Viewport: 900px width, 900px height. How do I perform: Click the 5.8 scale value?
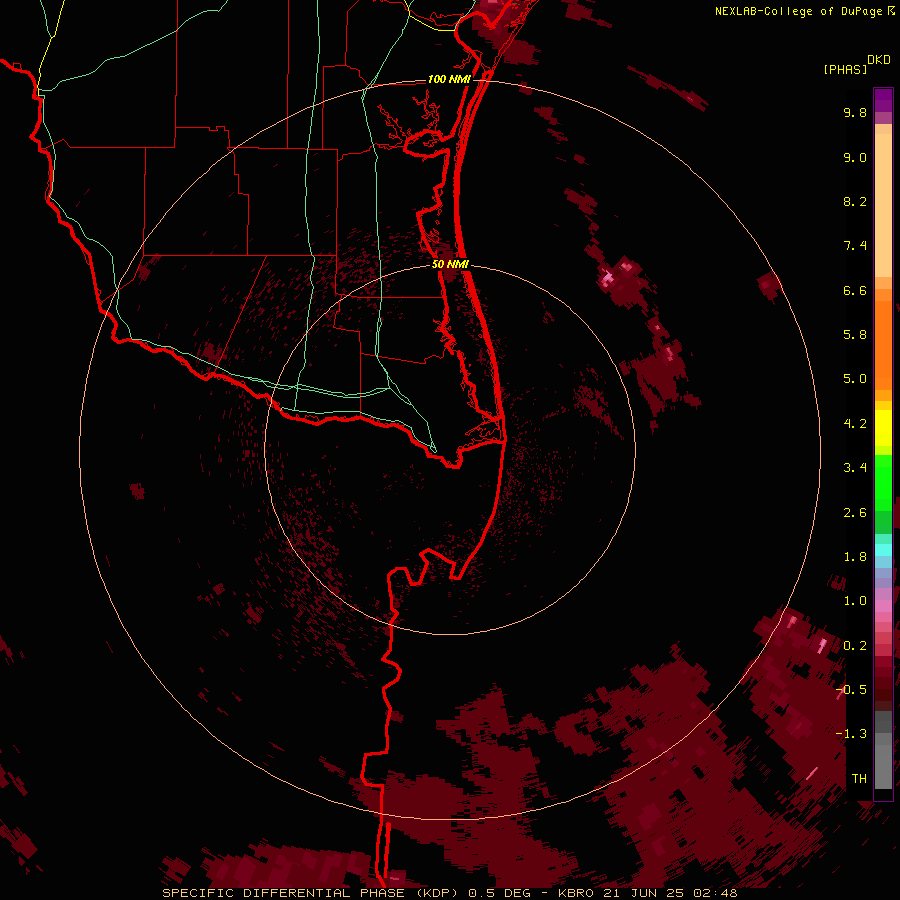click(855, 335)
